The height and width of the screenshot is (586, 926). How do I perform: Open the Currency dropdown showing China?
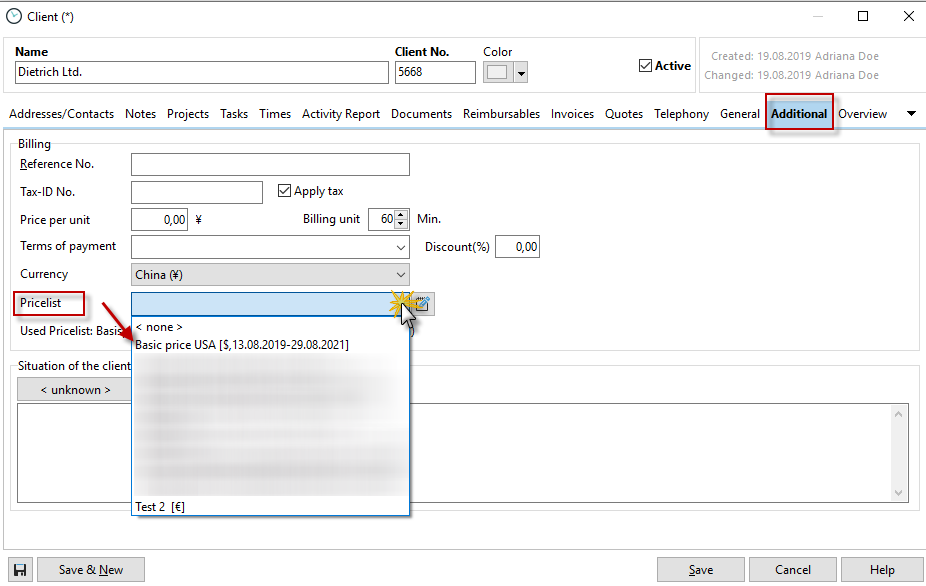pos(401,275)
